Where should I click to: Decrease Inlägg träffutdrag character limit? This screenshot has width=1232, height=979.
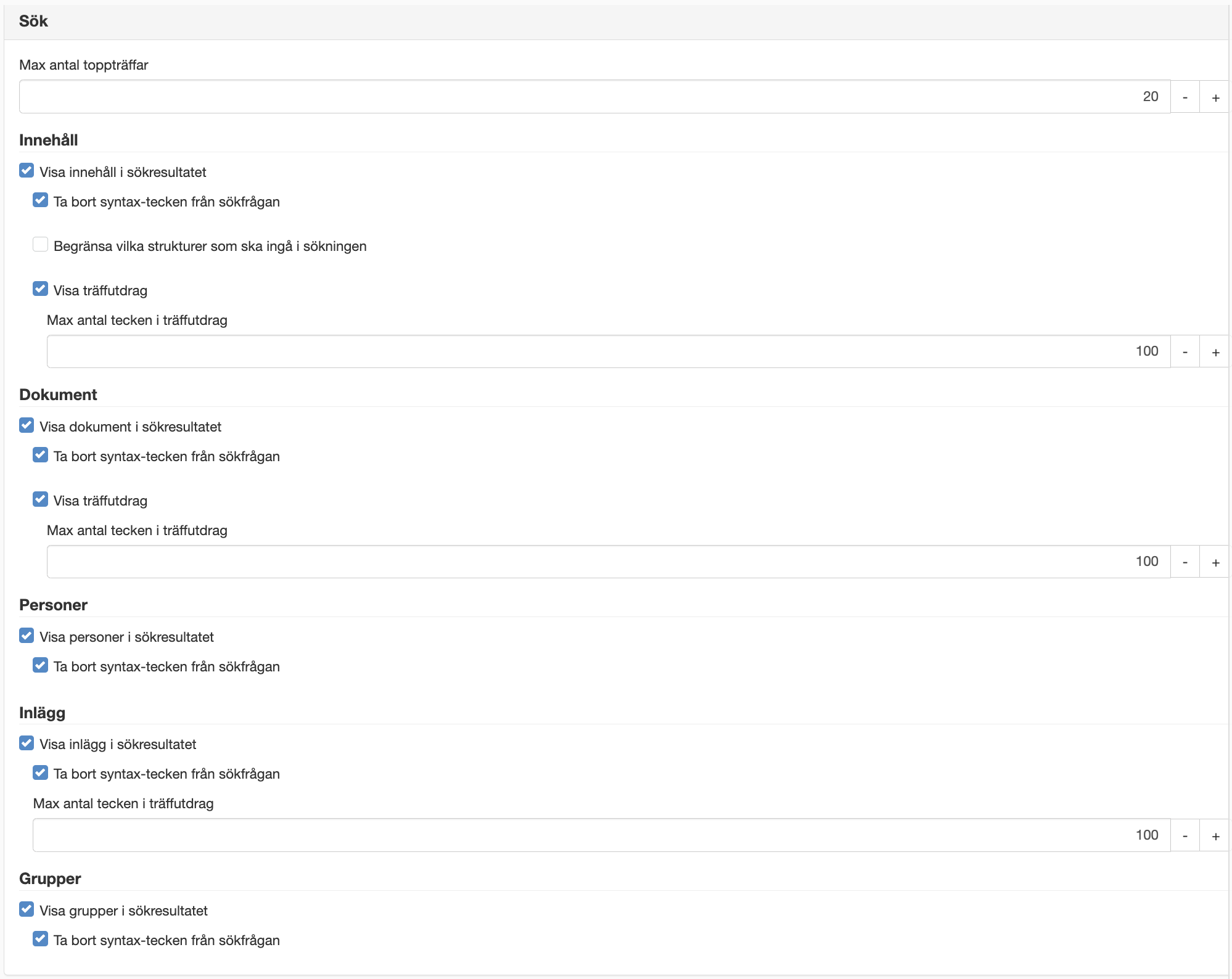click(x=1185, y=835)
